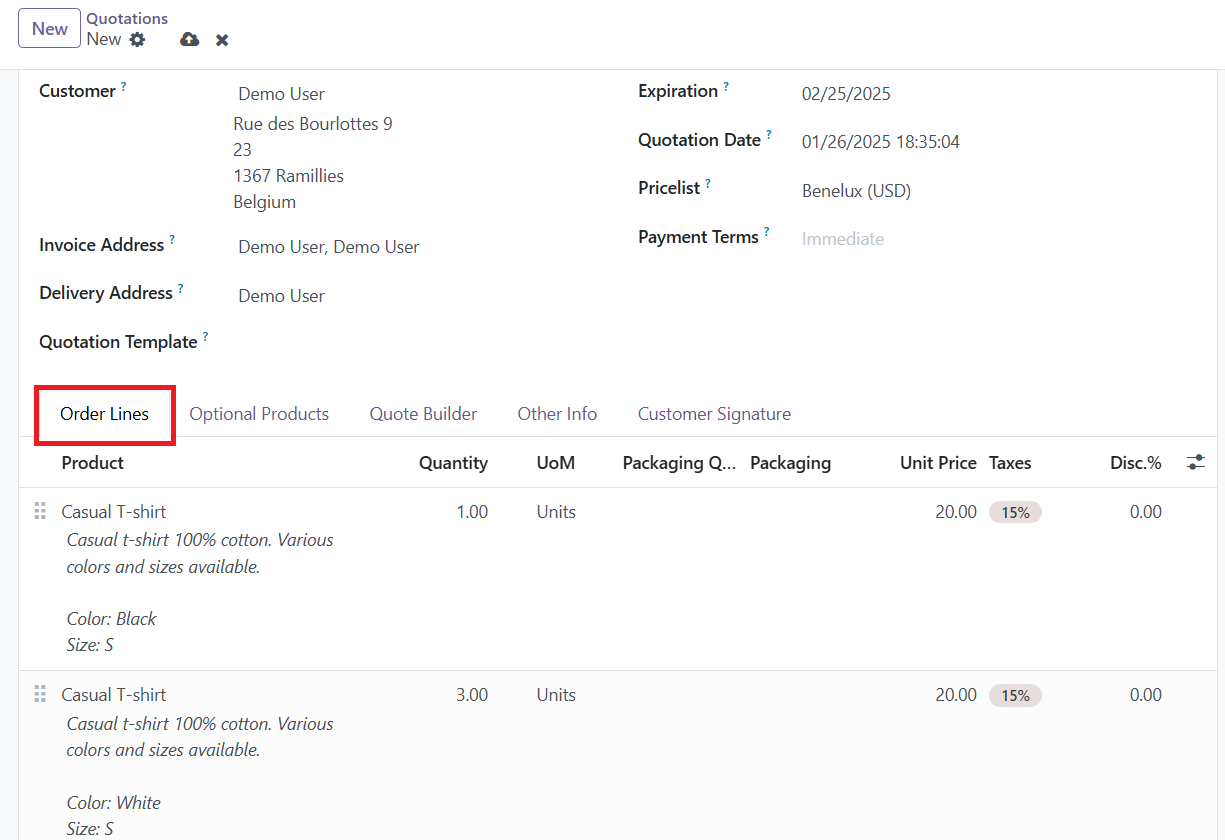Edit the 3.00 quantity of White T-shirt

tap(472, 695)
